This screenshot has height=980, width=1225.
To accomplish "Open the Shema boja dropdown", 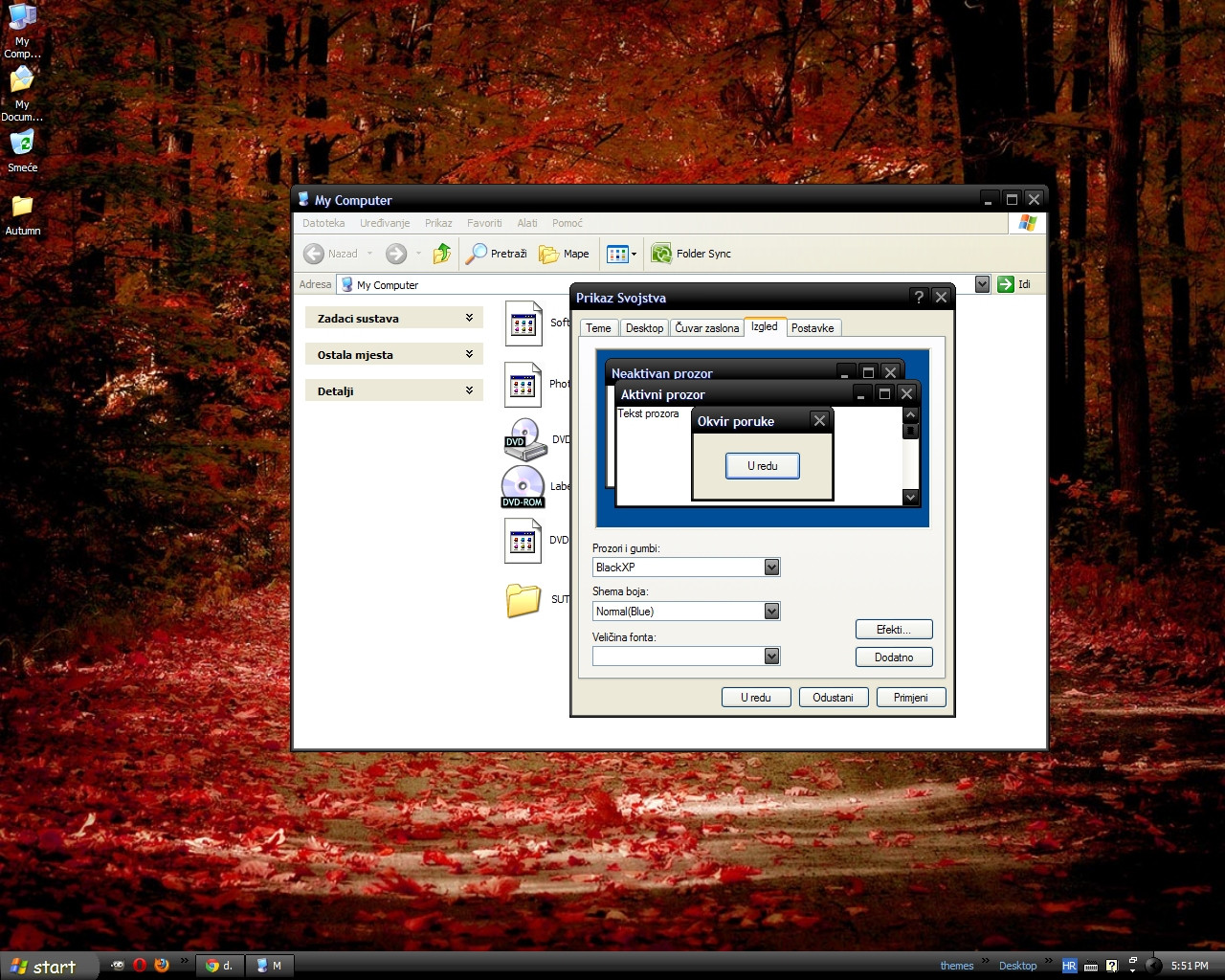I will 772,612.
